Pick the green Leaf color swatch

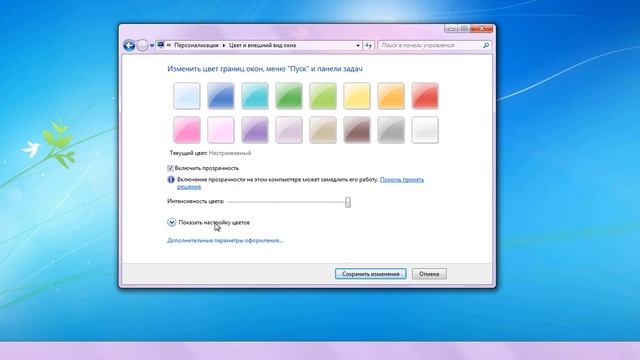click(289, 96)
